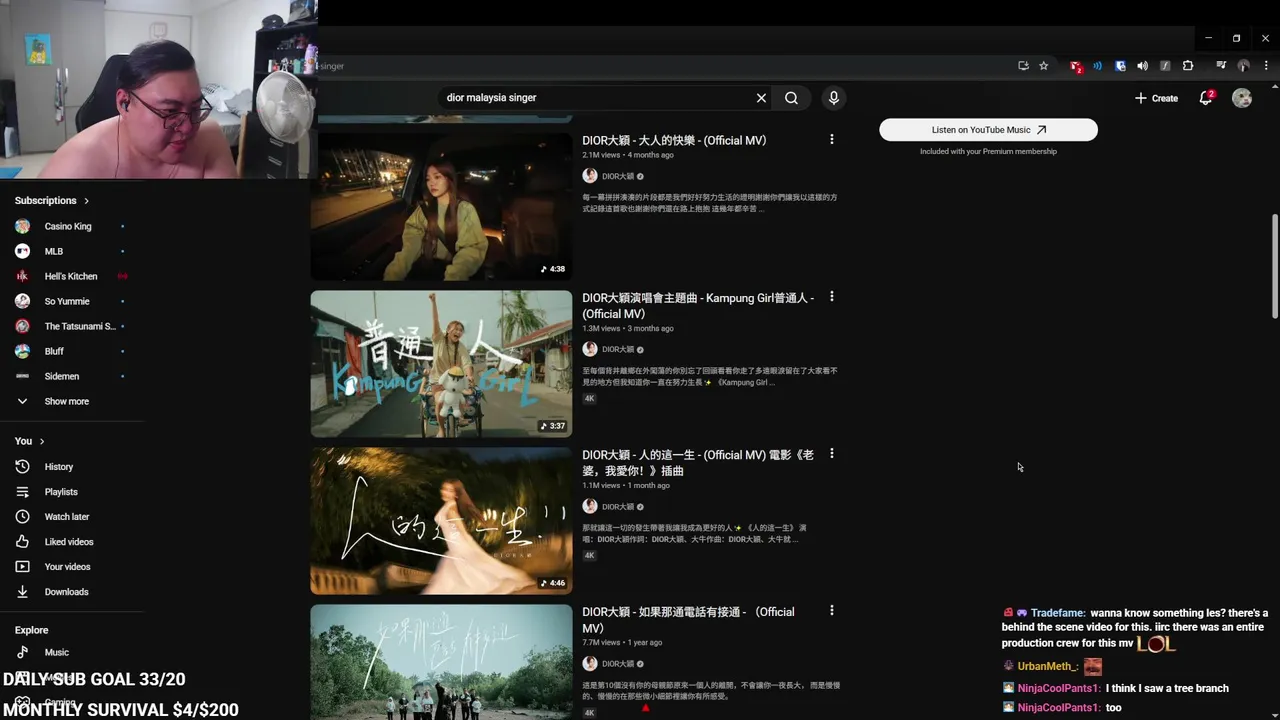1280x720 pixels.
Task: Click the install app icon in address bar
Action: tap(1023, 66)
